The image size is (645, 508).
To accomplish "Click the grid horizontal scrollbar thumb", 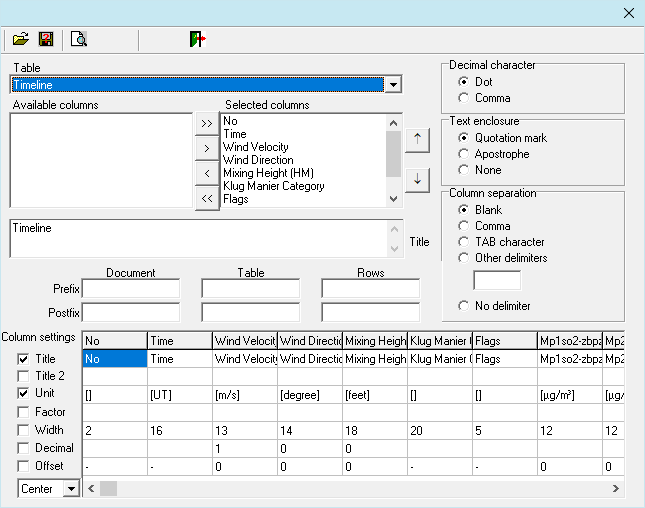I will 109,489.
